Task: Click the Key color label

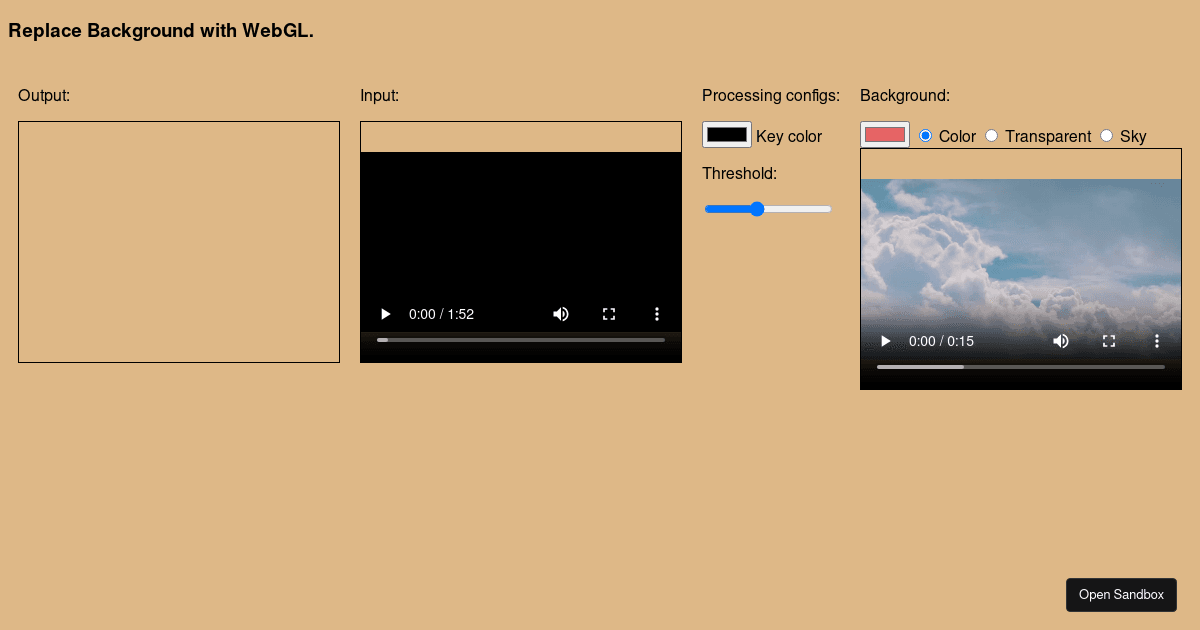Action: click(x=789, y=136)
